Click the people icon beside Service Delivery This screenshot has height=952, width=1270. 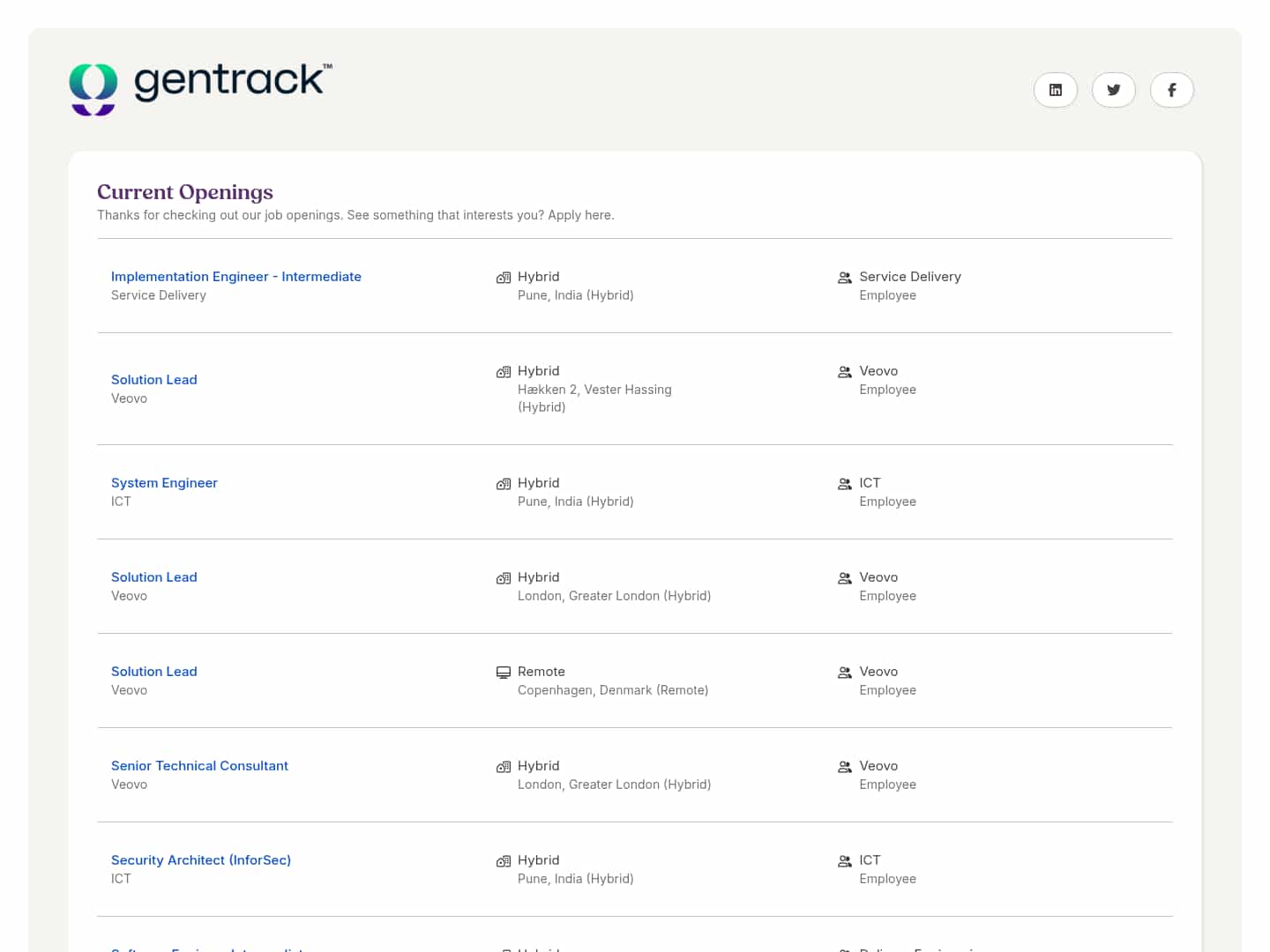pyautogui.click(x=845, y=278)
